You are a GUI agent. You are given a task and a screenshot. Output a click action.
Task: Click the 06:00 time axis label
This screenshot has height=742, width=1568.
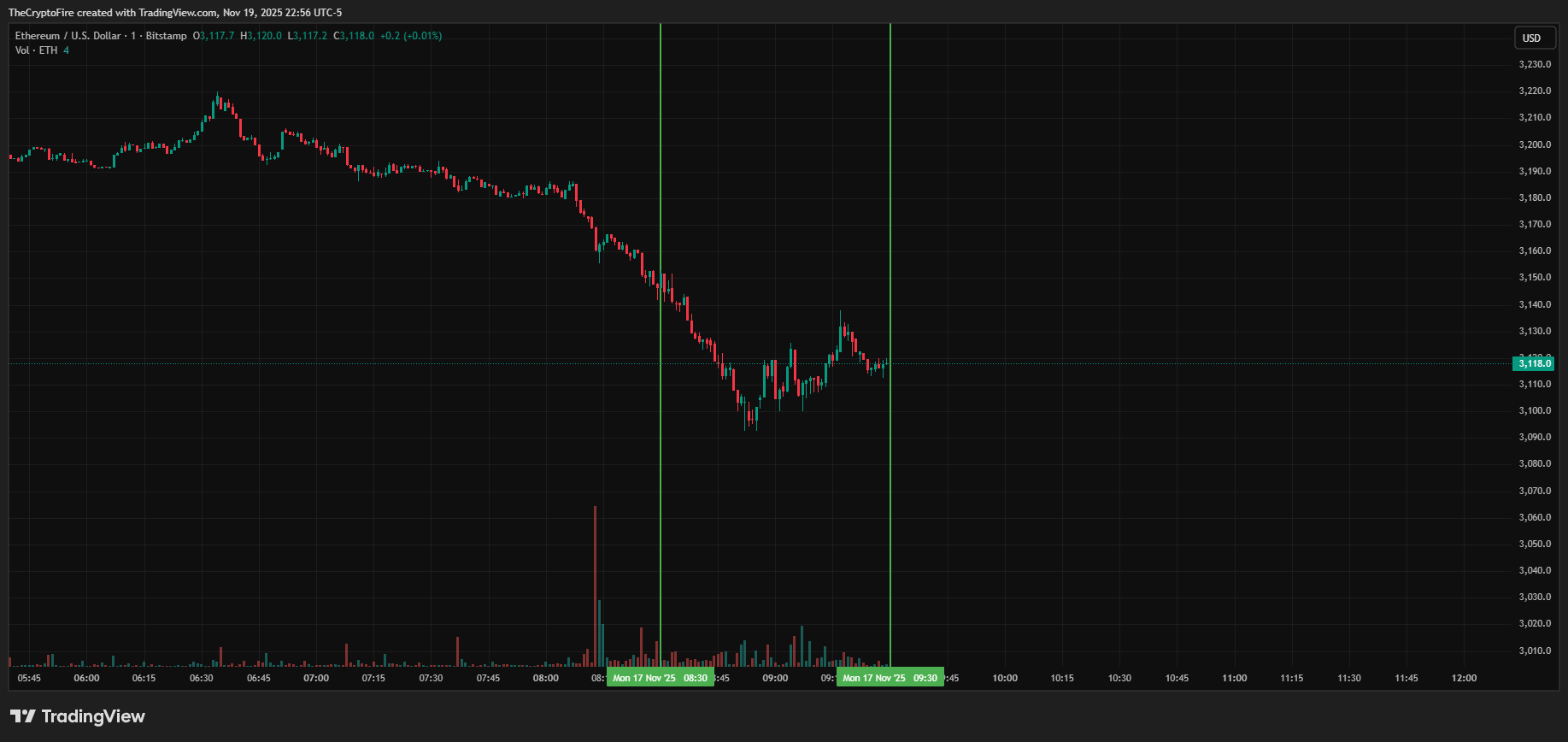(x=86, y=678)
